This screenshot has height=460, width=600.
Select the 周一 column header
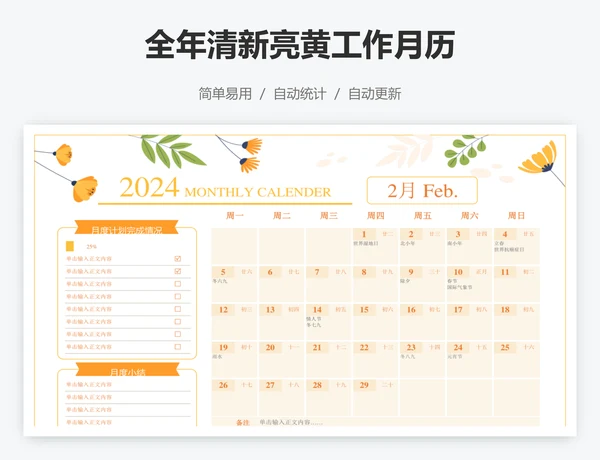(235, 216)
